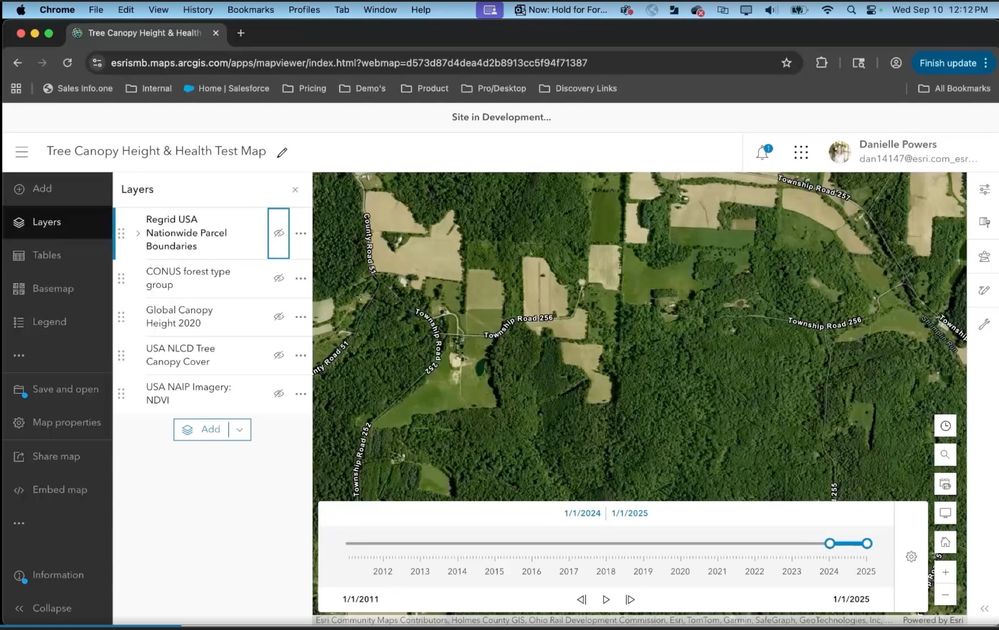The height and width of the screenshot is (630, 999).
Task: Open the app launcher grid icon
Action: [x=801, y=152]
